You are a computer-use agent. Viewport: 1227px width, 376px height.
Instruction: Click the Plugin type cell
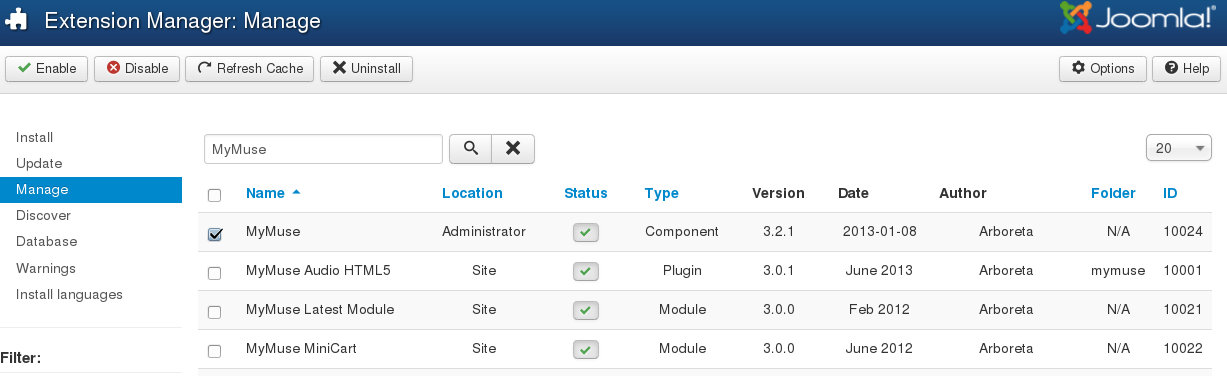pyautogui.click(x=682, y=270)
